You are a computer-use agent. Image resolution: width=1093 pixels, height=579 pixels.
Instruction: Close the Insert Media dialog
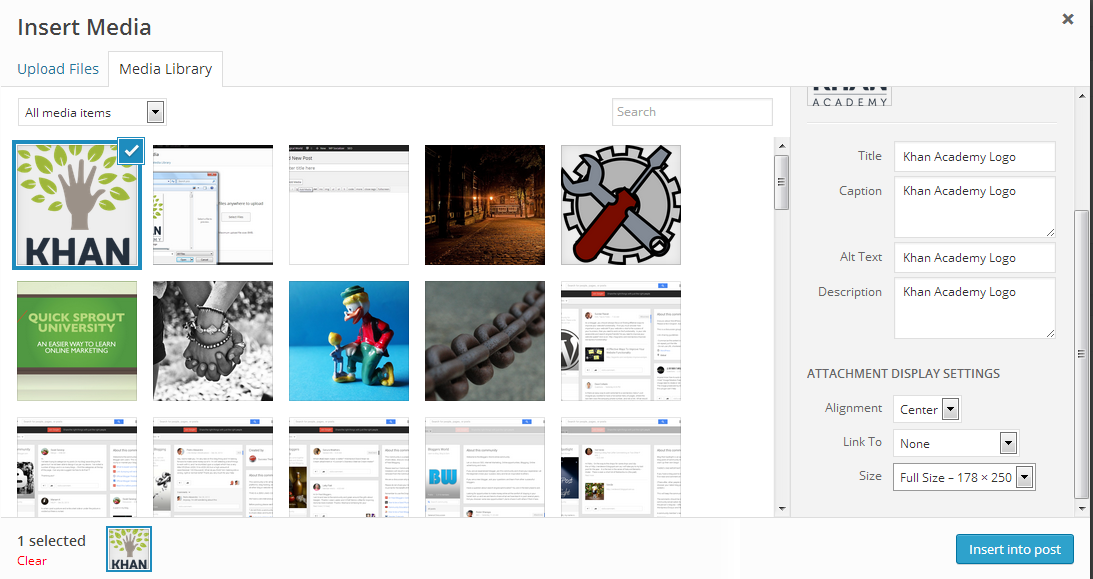pyautogui.click(x=1067, y=20)
